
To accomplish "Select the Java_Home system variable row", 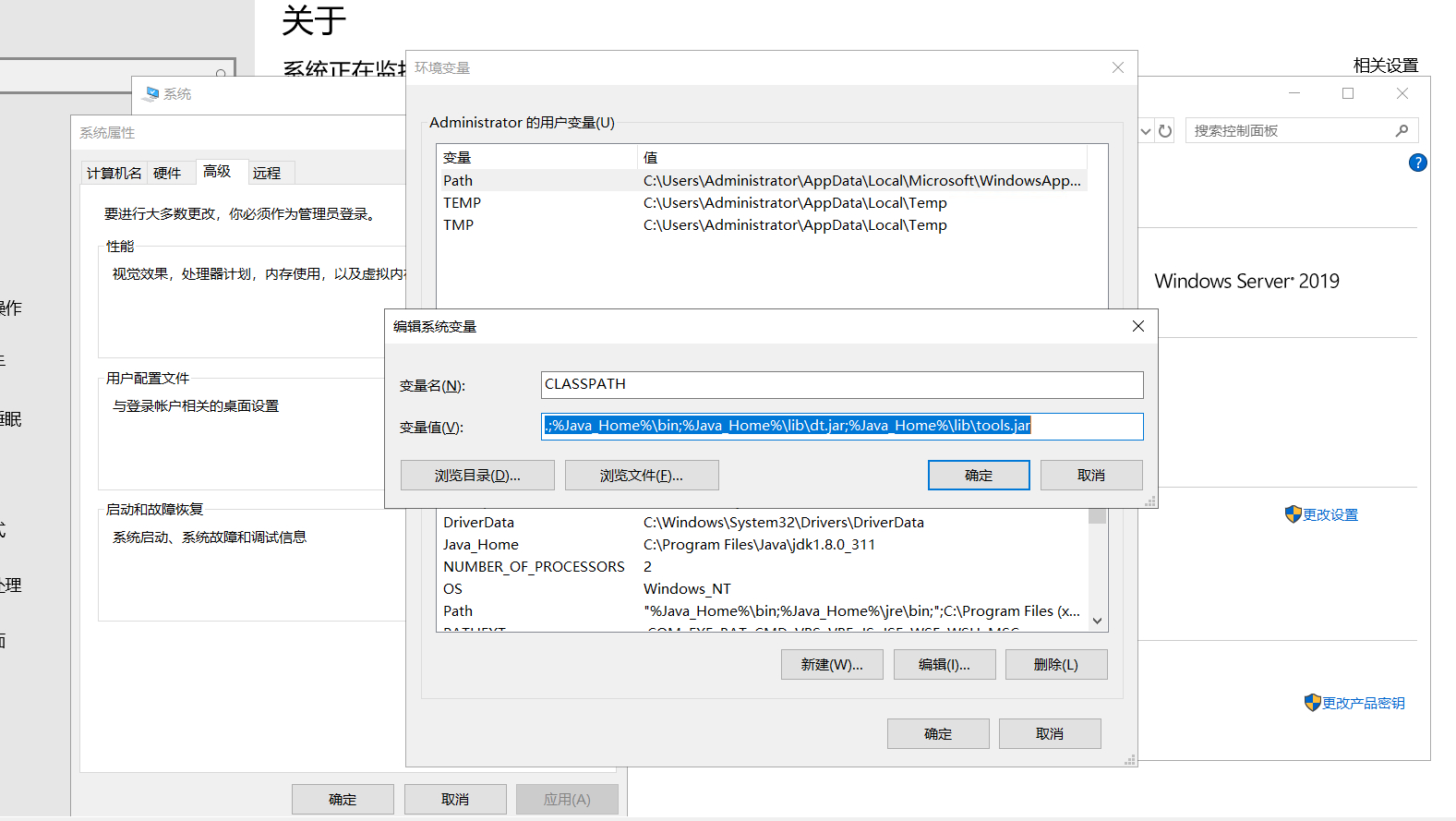I will point(762,544).
